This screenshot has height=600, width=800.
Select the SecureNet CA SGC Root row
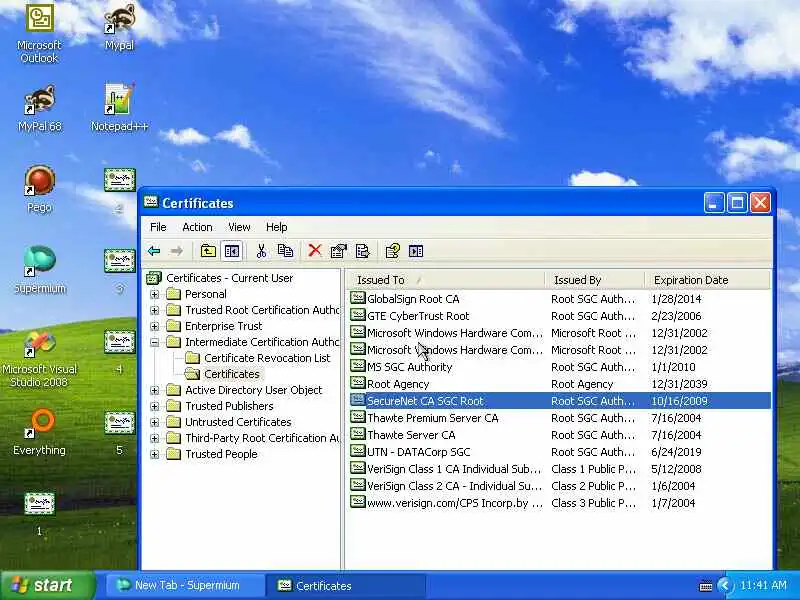[559, 401]
